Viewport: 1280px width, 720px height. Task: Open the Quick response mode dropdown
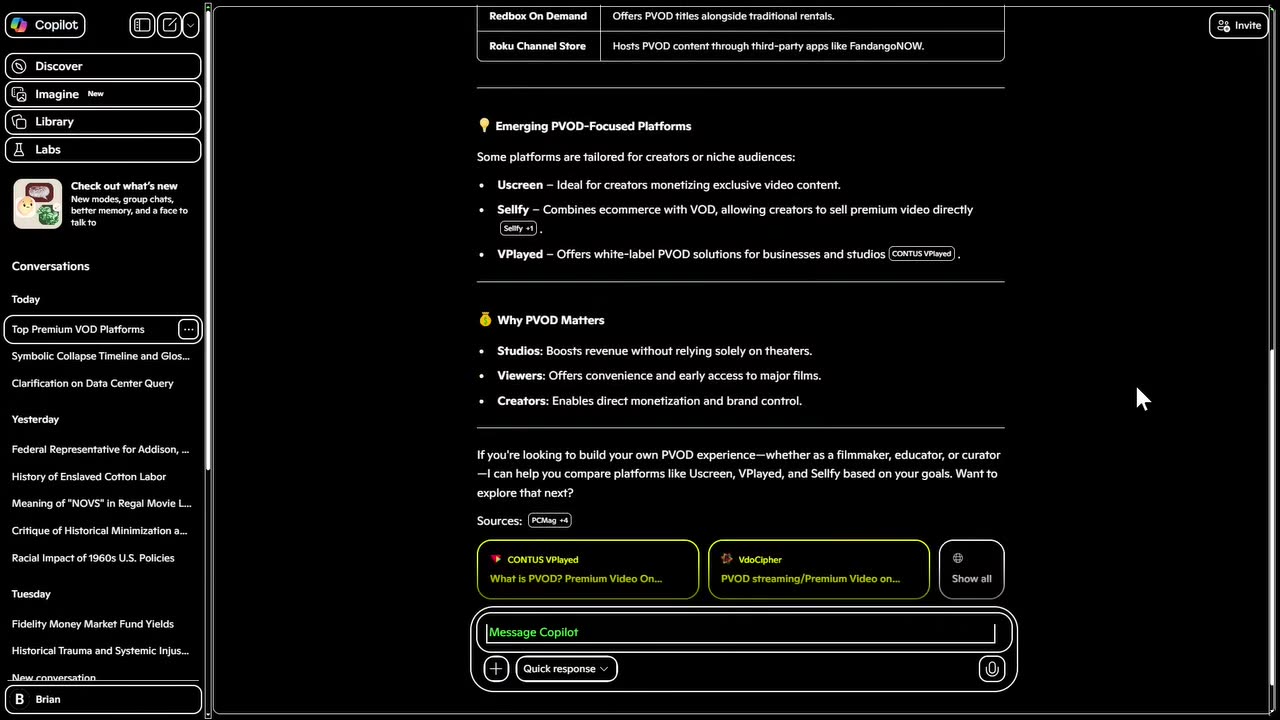click(566, 669)
